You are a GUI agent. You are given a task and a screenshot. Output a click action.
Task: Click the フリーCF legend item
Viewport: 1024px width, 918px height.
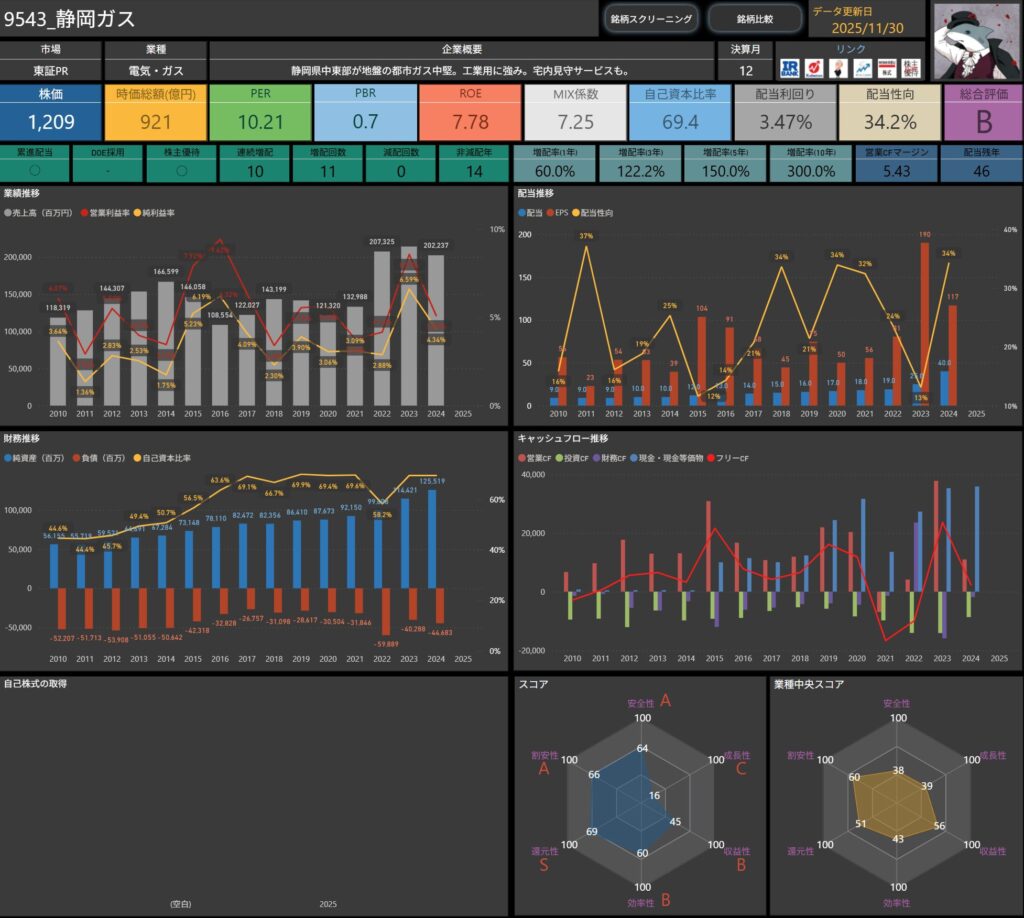[x=730, y=458]
